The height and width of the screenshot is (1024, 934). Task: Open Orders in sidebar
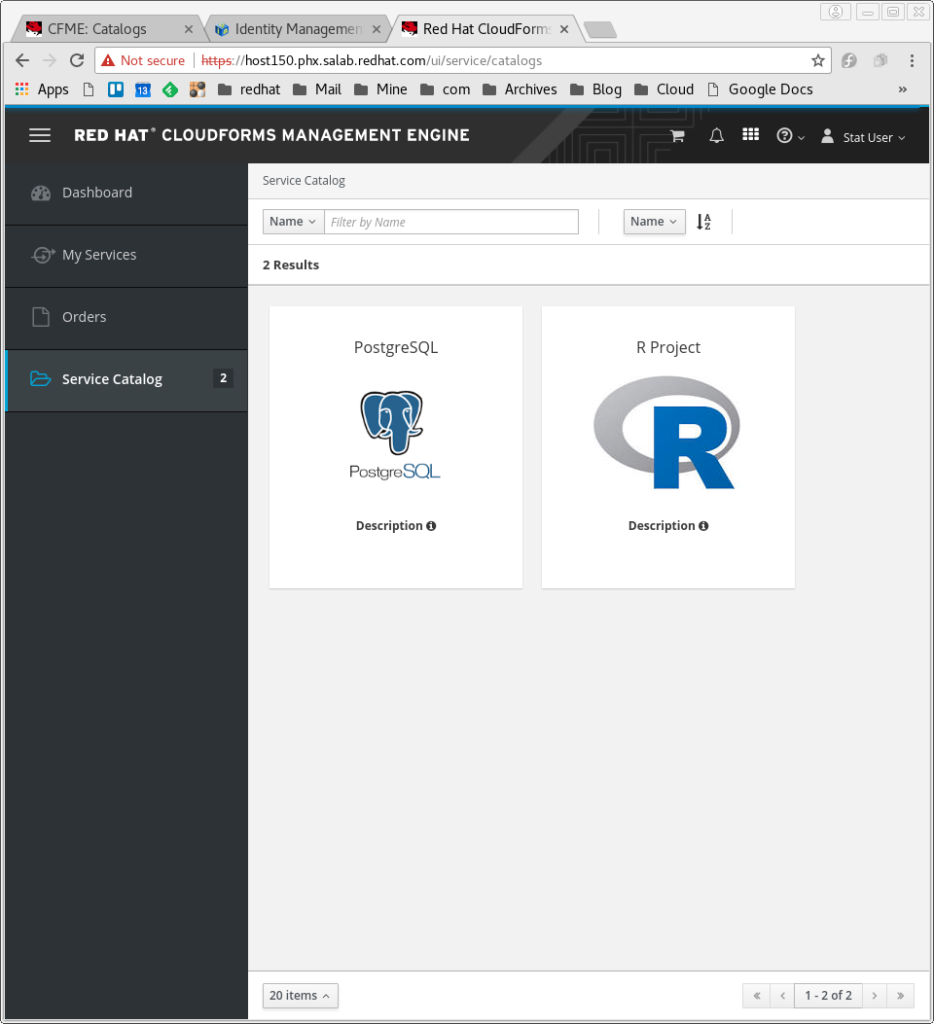[x=126, y=317]
